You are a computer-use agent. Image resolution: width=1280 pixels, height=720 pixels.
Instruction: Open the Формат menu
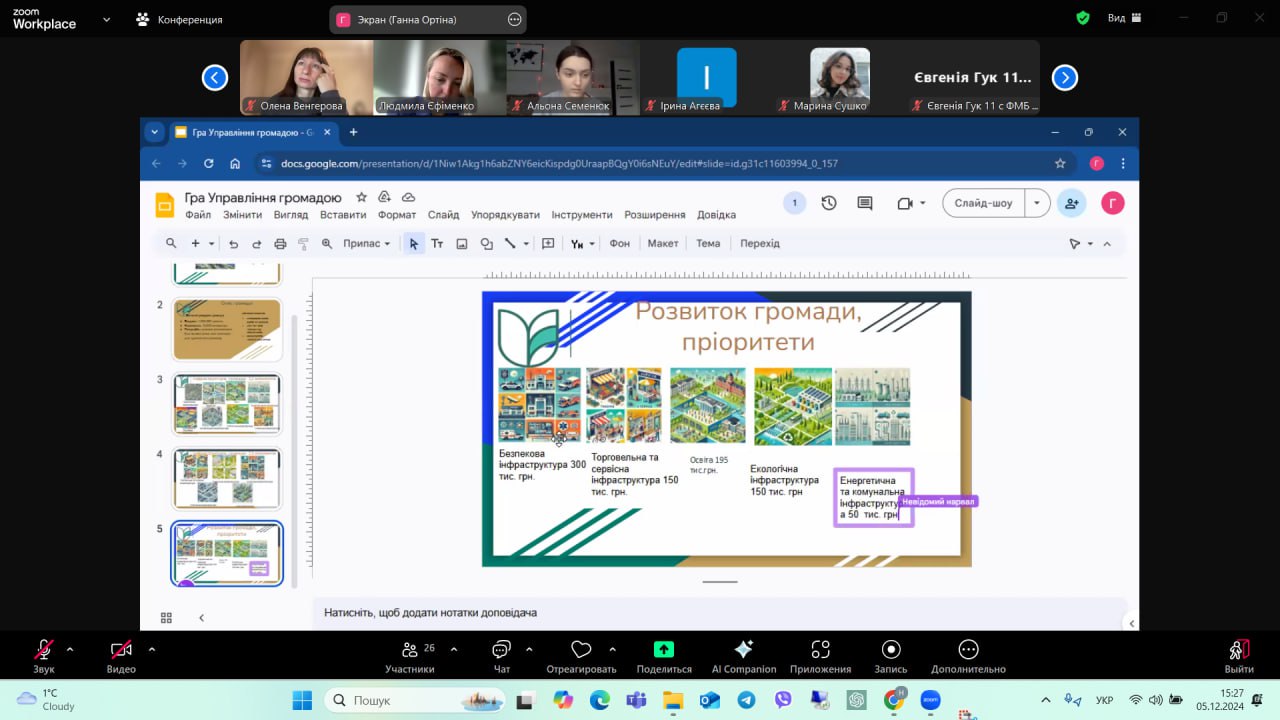[x=397, y=215]
